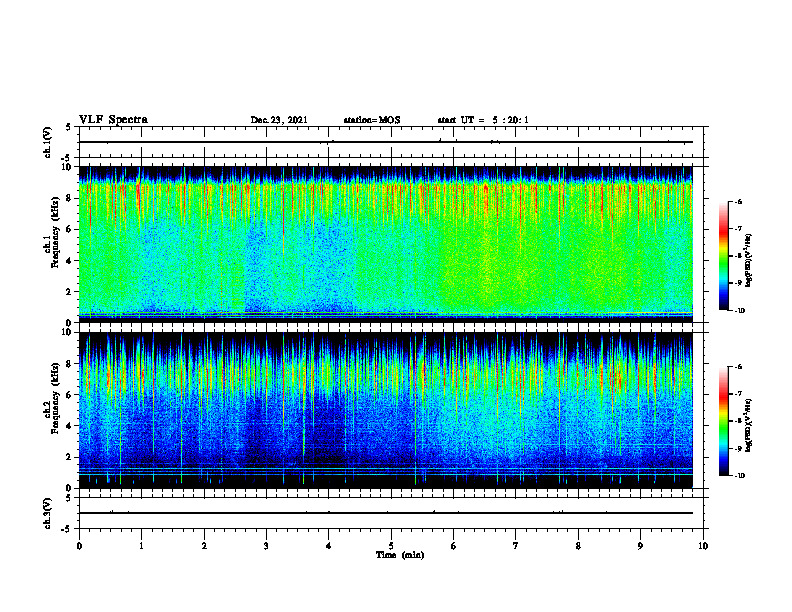
Task: Click the "8" kHz tick on ch.1 frequency axis
Action: (x=70, y=198)
